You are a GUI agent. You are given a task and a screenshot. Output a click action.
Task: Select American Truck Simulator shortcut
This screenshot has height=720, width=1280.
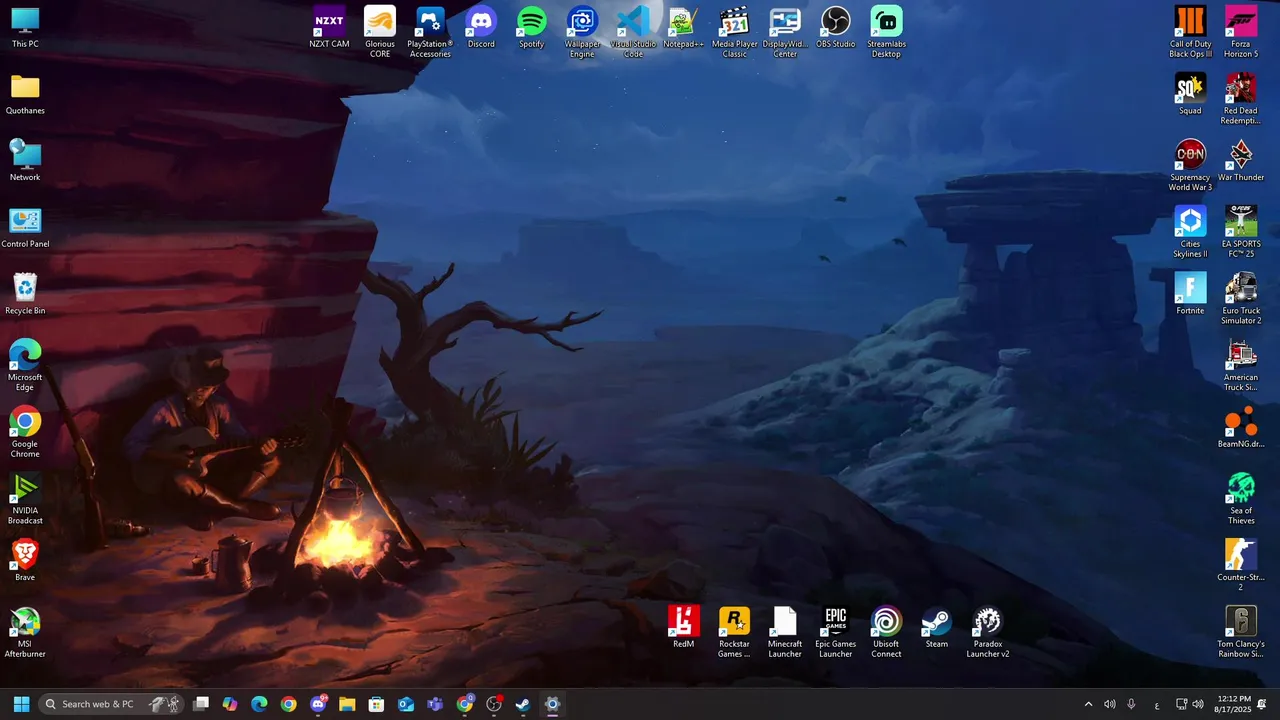pyautogui.click(x=1241, y=365)
